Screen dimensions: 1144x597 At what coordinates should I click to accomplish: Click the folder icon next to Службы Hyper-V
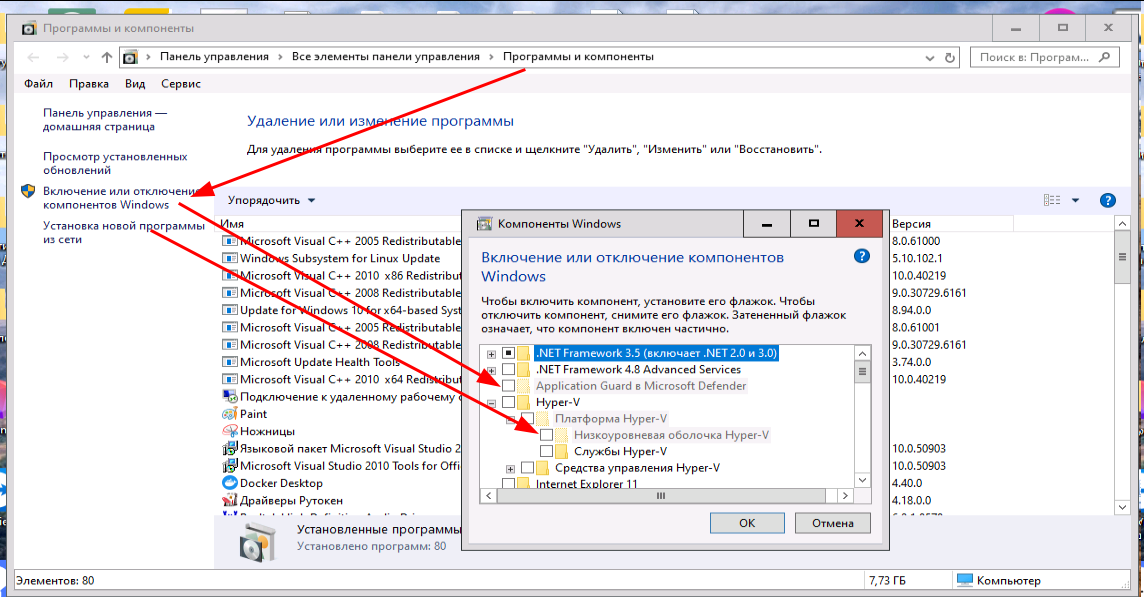pos(561,451)
